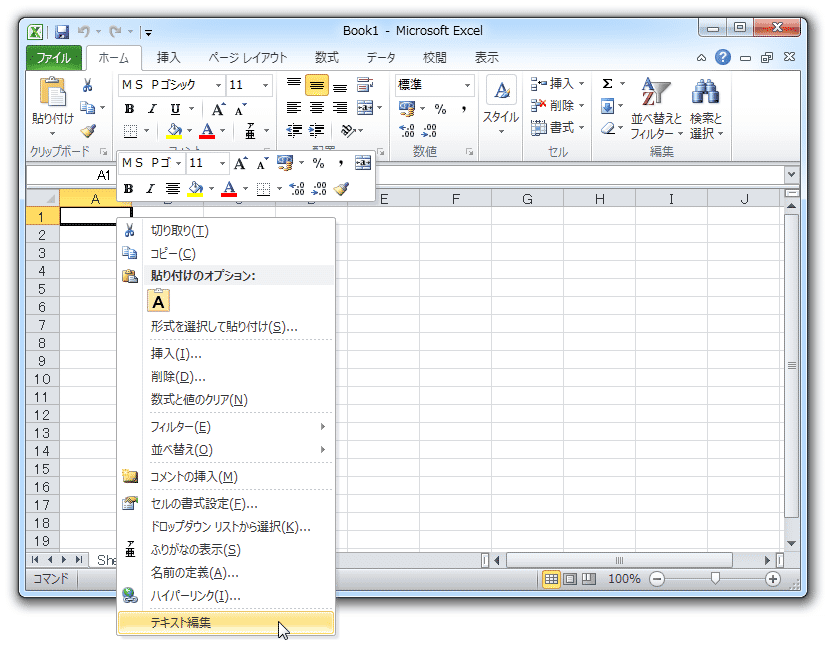Image resolution: width=830 pixels, height=650 pixels.
Task: Open the ribbon font name dropdown (ＭＳ Ｐゴシック)
Action: (218, 85)
